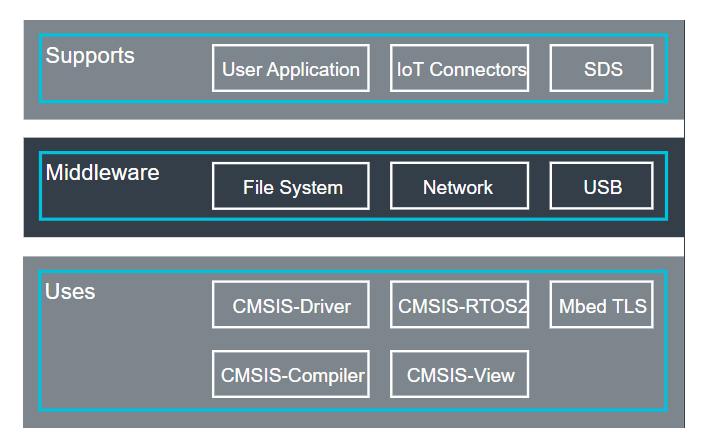Viewport: 712px width, 447px height.
Task: Click the white gap between Middleware and Uses
Action: pos(350,246)
